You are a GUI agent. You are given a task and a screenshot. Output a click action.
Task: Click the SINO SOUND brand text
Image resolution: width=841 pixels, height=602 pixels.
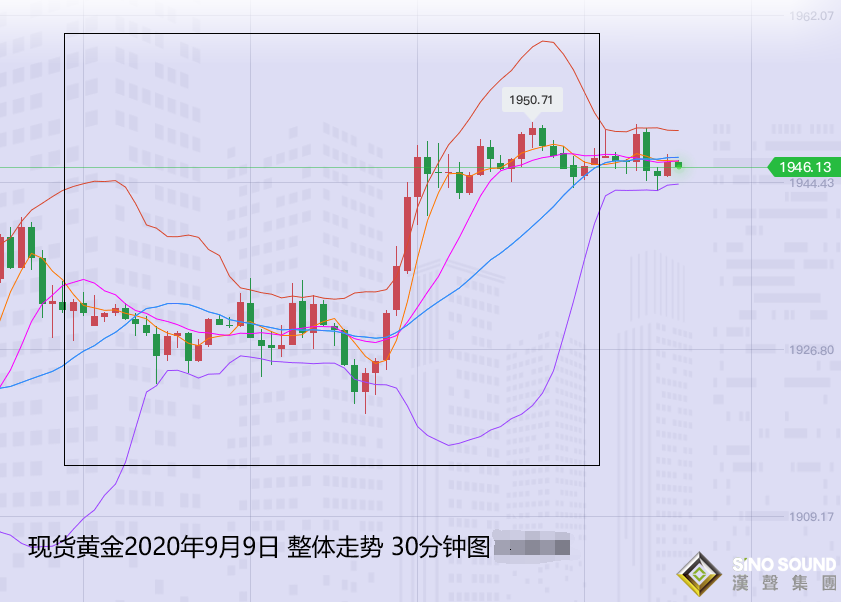tap(783, 566)
